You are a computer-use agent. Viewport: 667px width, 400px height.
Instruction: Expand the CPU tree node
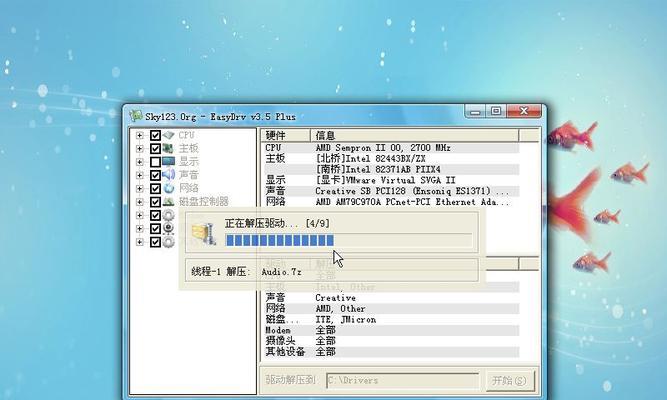coord(140,135)
